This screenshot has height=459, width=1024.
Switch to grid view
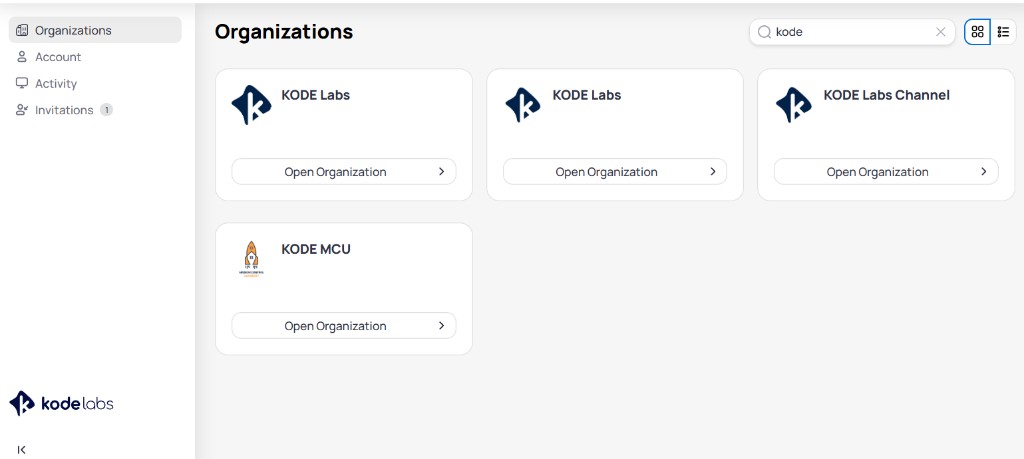(977, 31)
